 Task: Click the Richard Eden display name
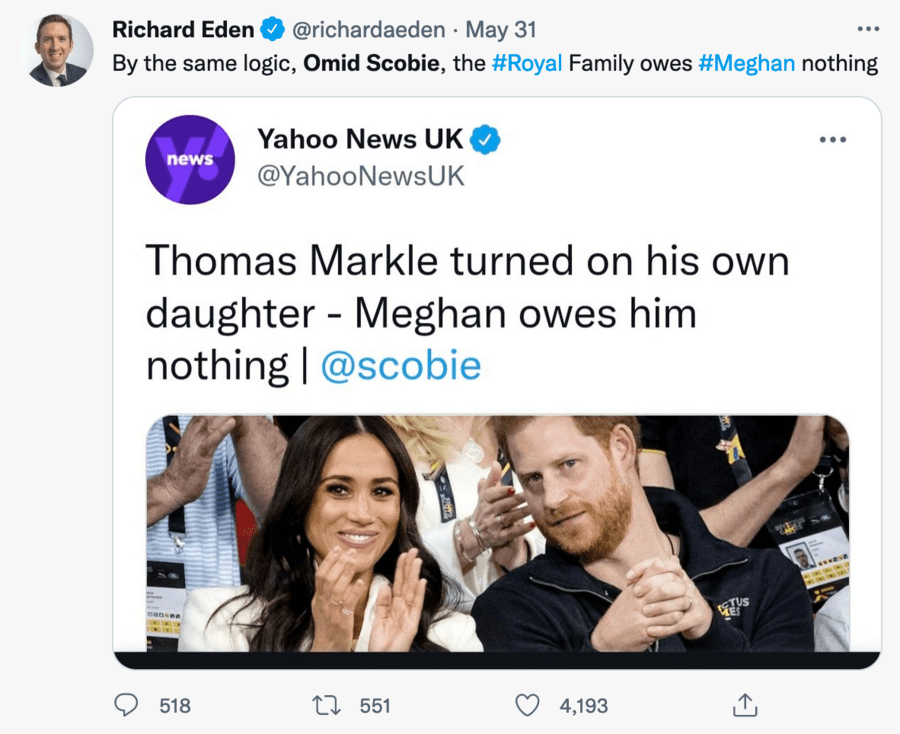182,30
